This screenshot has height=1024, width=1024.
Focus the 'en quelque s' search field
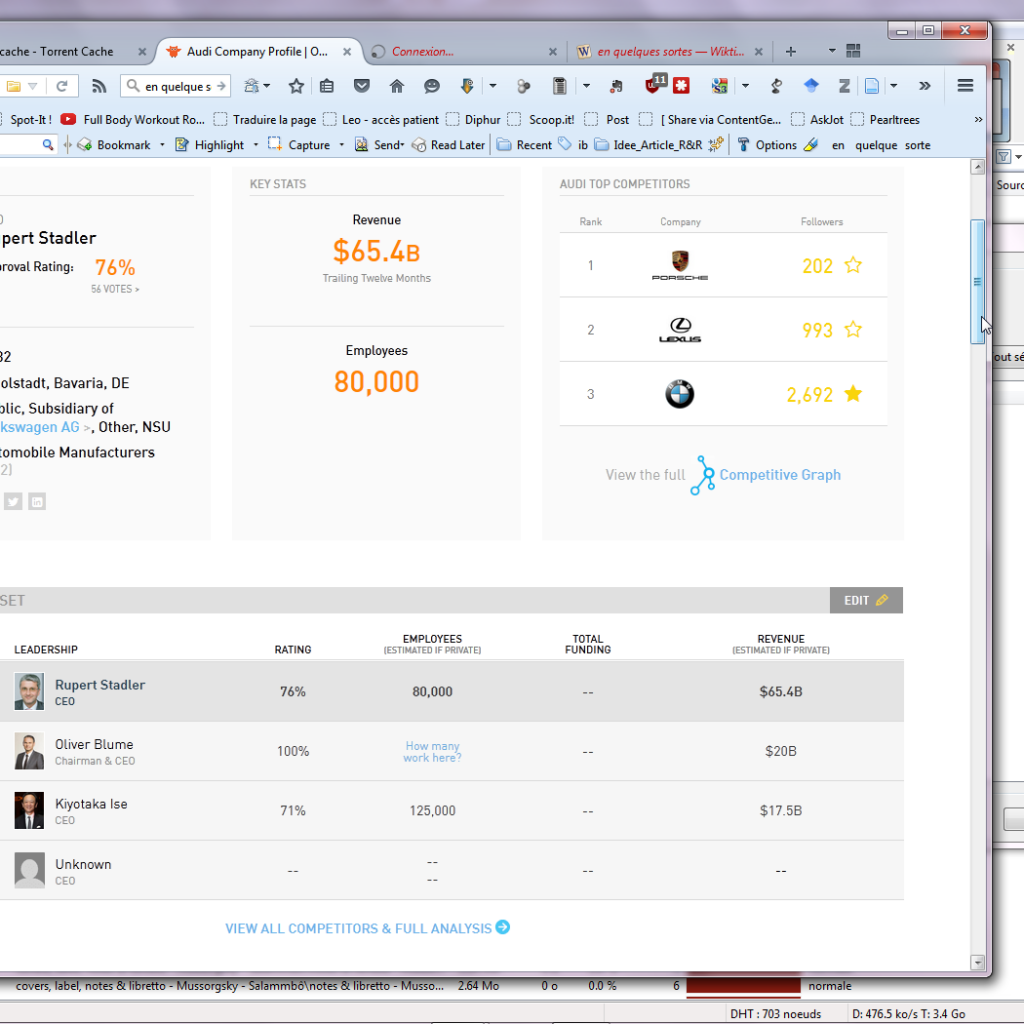177,86
